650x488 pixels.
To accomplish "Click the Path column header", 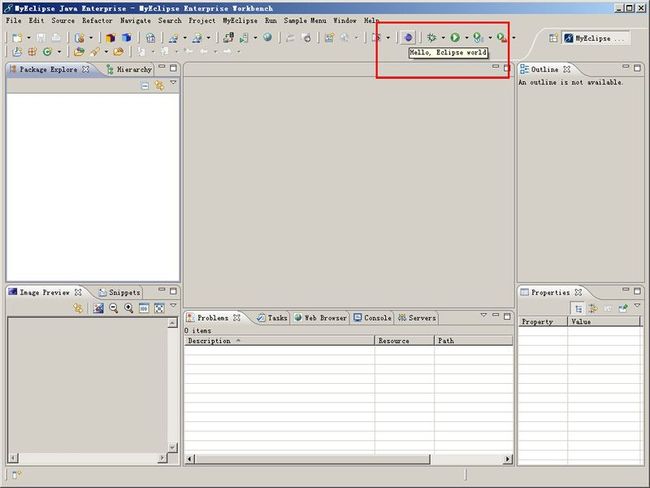I will click(474, 341).
